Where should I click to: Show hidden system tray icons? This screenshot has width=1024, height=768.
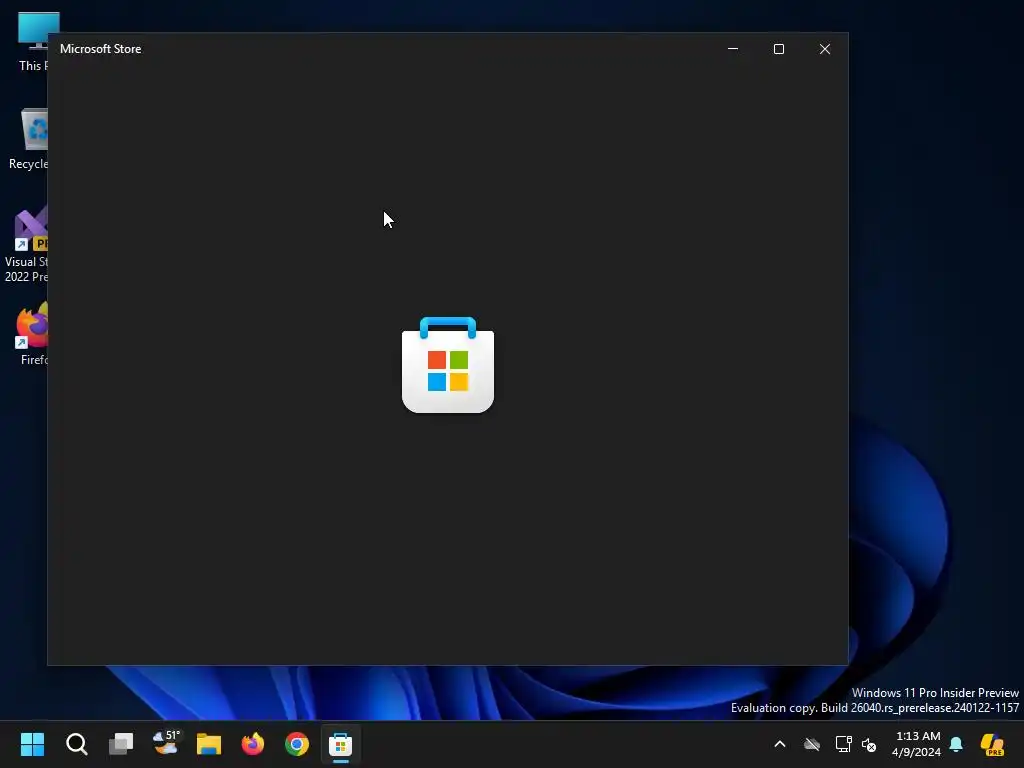click(780, 744)
